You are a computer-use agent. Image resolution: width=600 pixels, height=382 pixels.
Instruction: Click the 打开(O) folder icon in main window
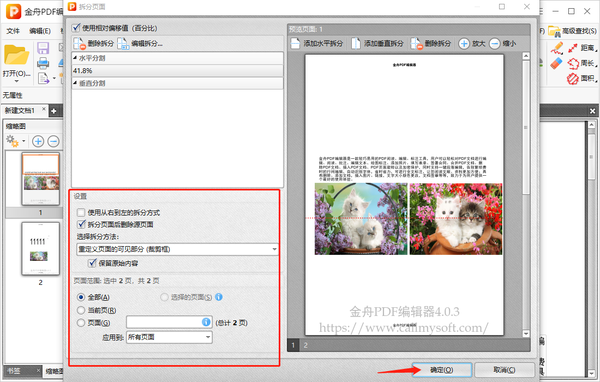coord(16,55)
